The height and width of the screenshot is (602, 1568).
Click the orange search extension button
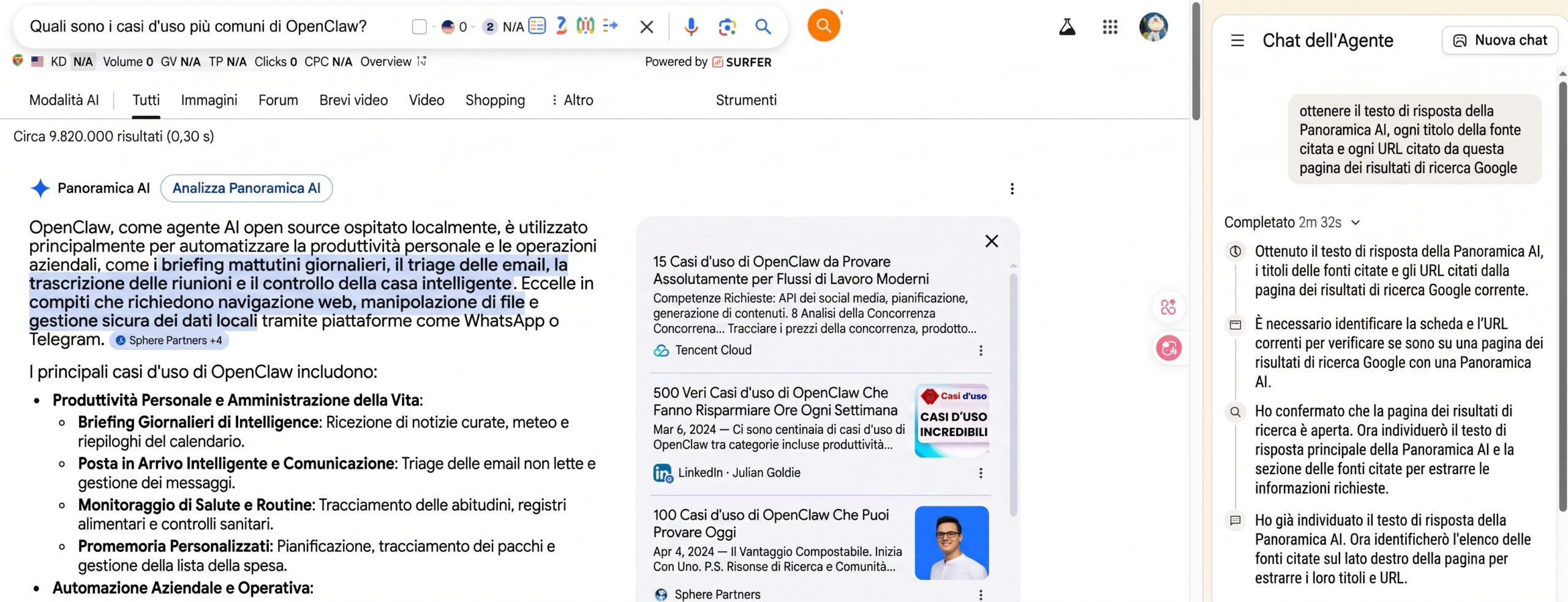pyautogui.click(x=824, y=25)
